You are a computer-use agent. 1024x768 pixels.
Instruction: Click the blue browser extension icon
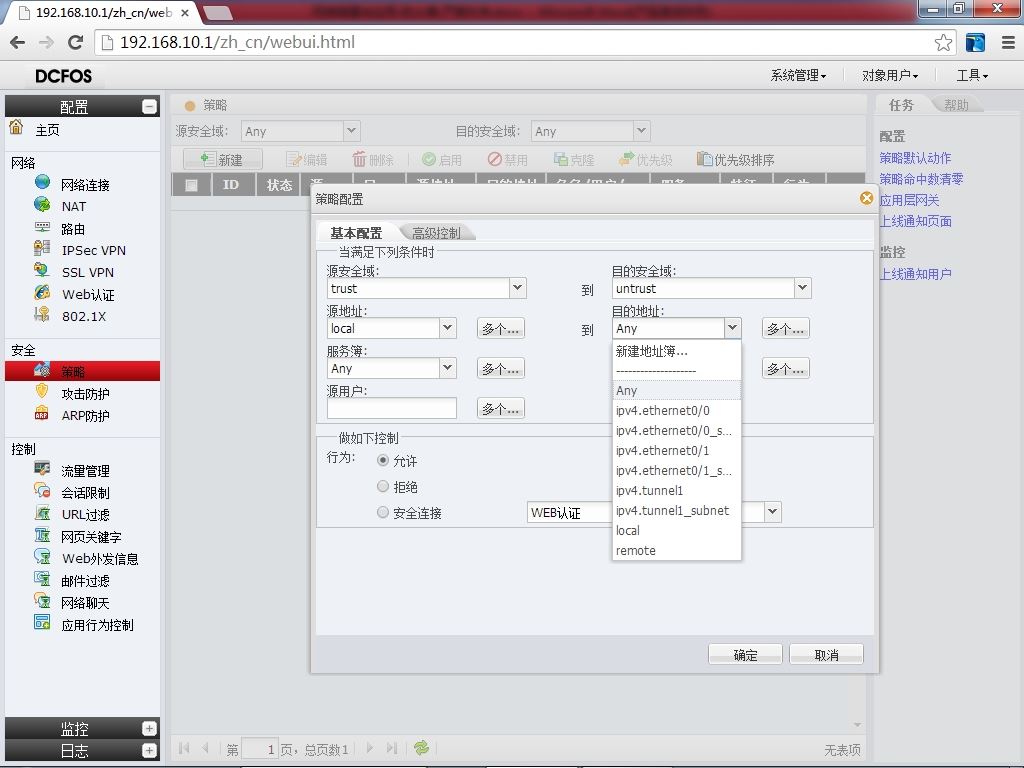tap(975, 42)
